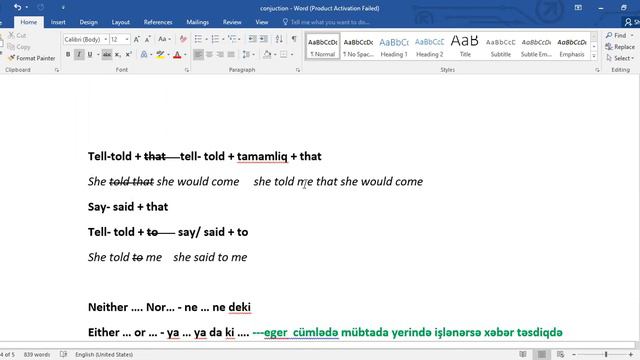Open the Insert tab
This screenshot has width=640, height=360.
coord(58,22)
